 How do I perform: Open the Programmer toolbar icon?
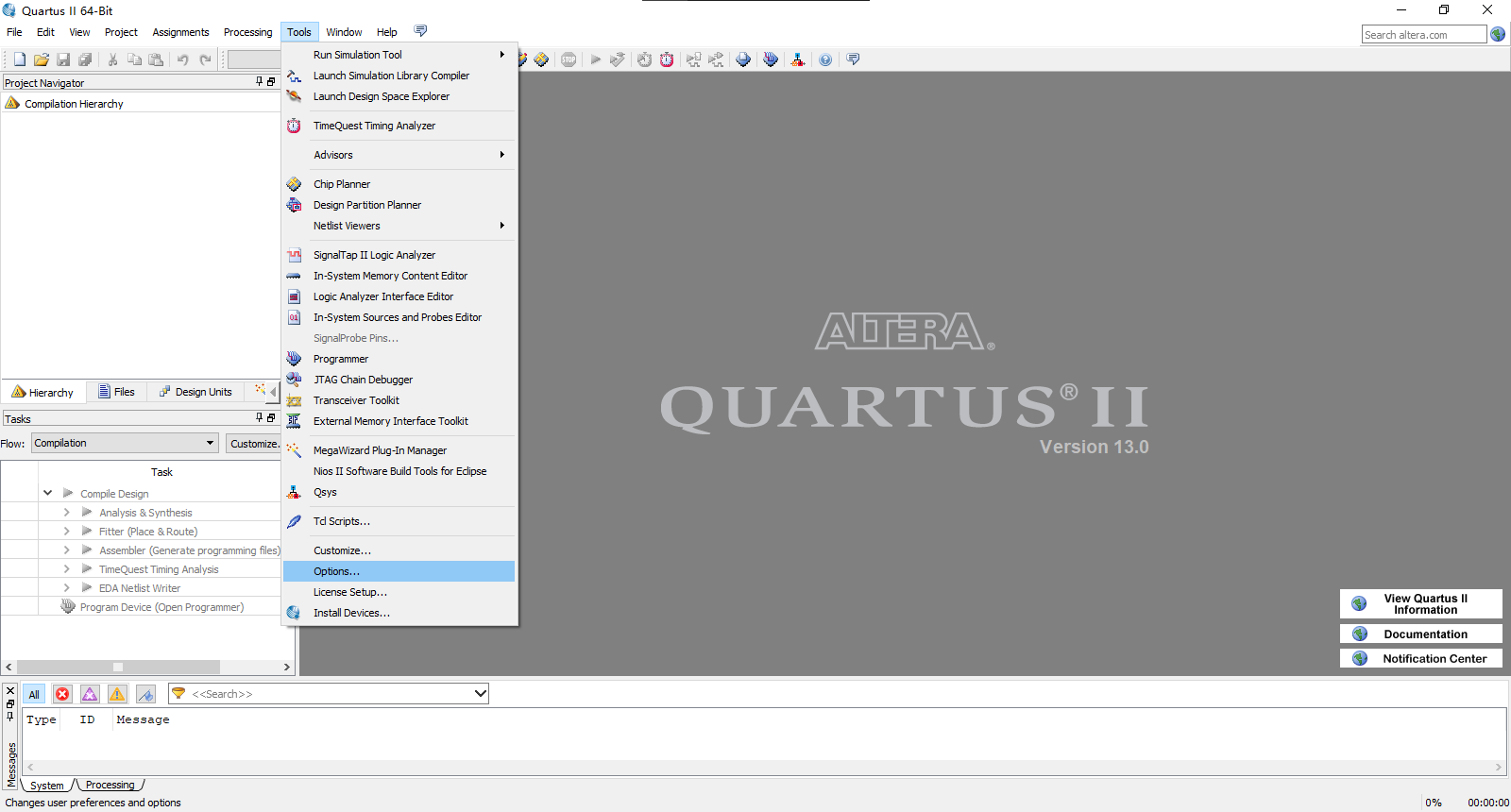point(771,59)
